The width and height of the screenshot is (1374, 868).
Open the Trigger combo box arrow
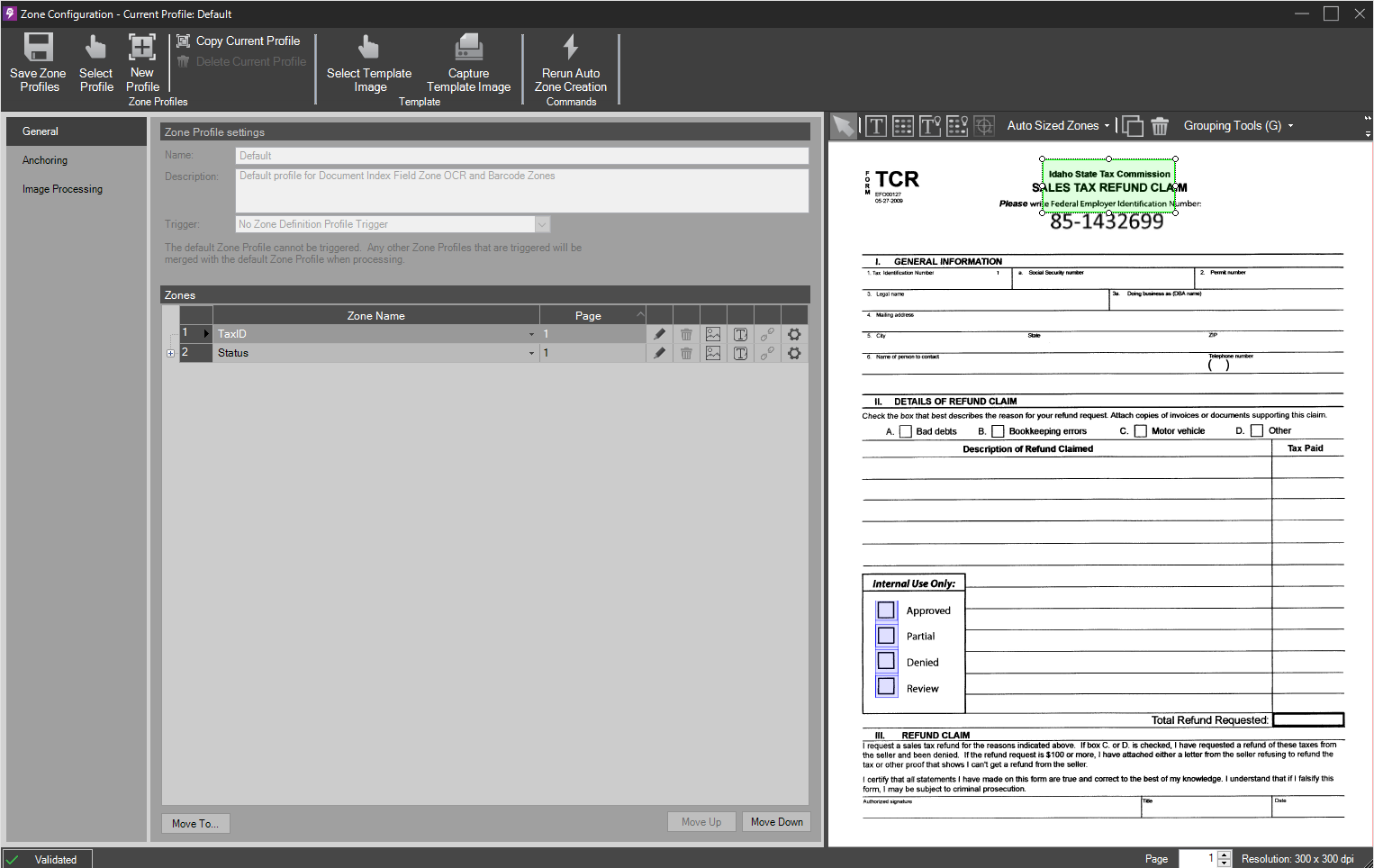click(x=542, y=223)
